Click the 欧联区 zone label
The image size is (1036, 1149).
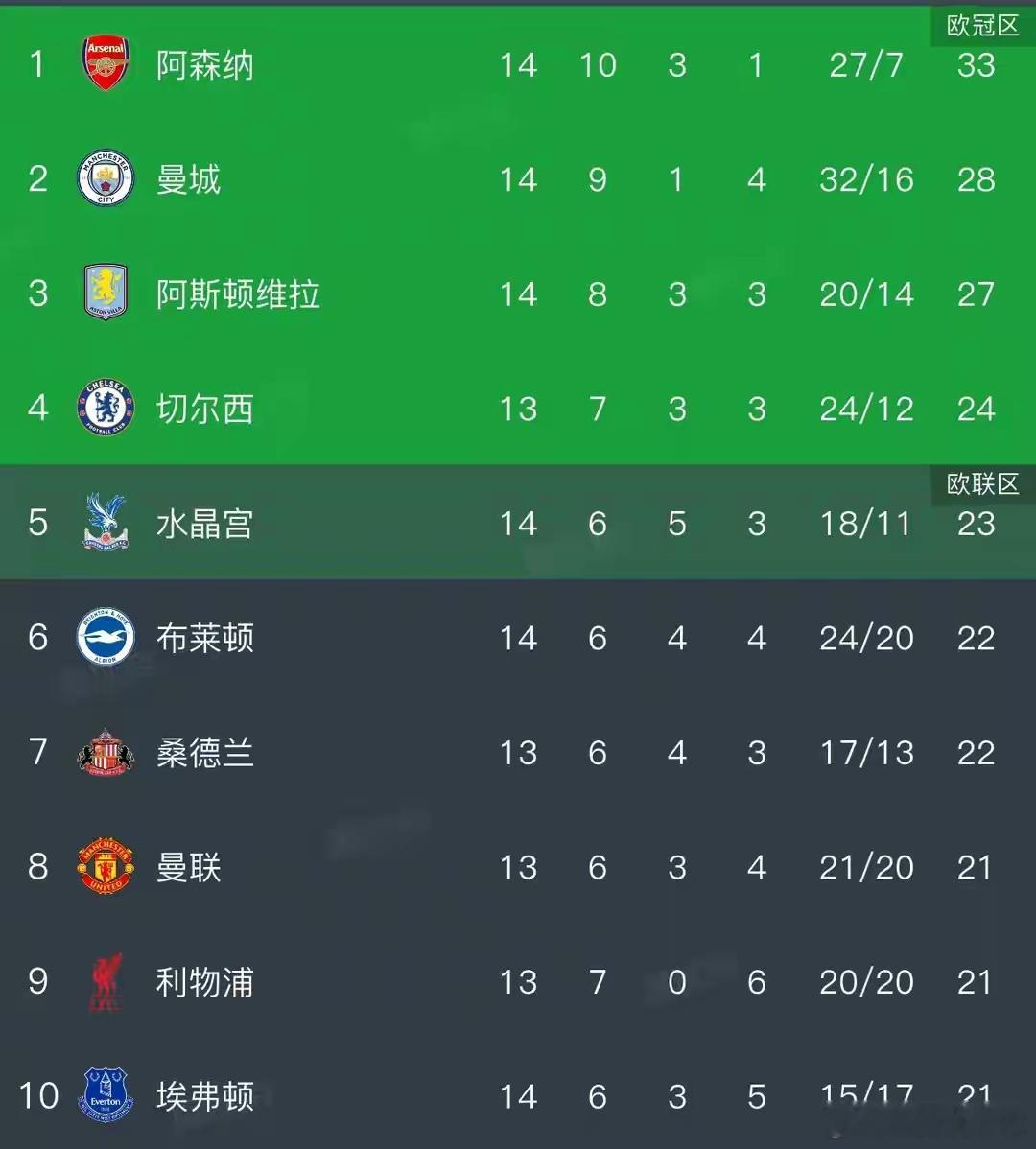click(982, 484)
